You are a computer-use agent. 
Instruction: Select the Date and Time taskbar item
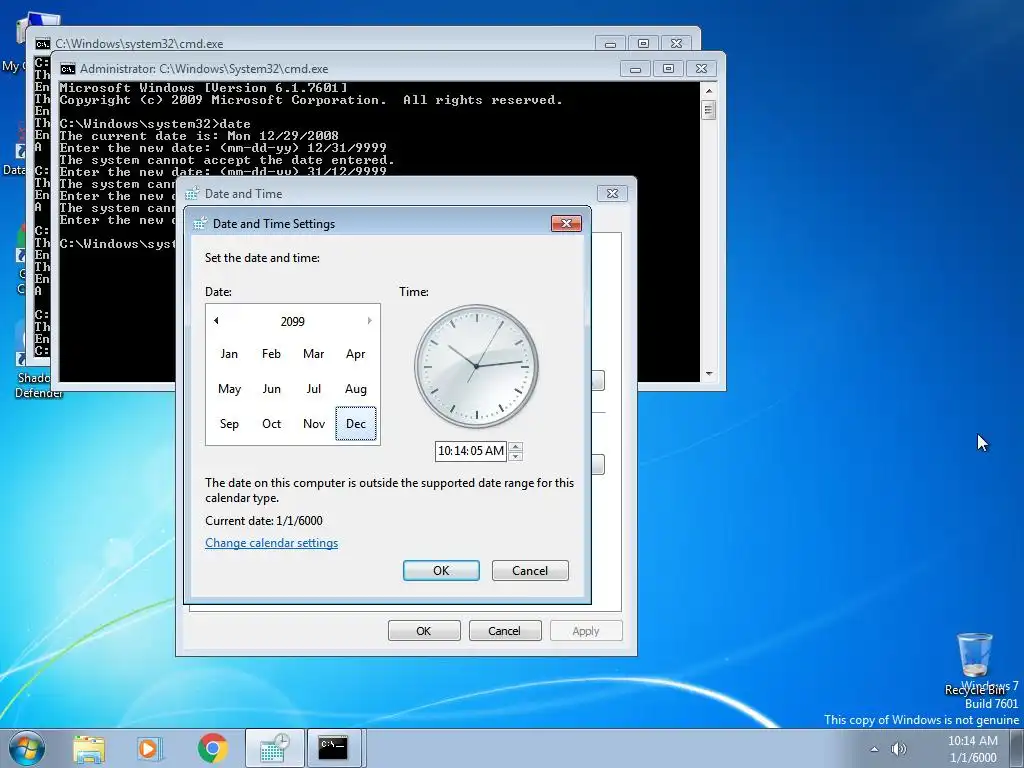(275, 748)
